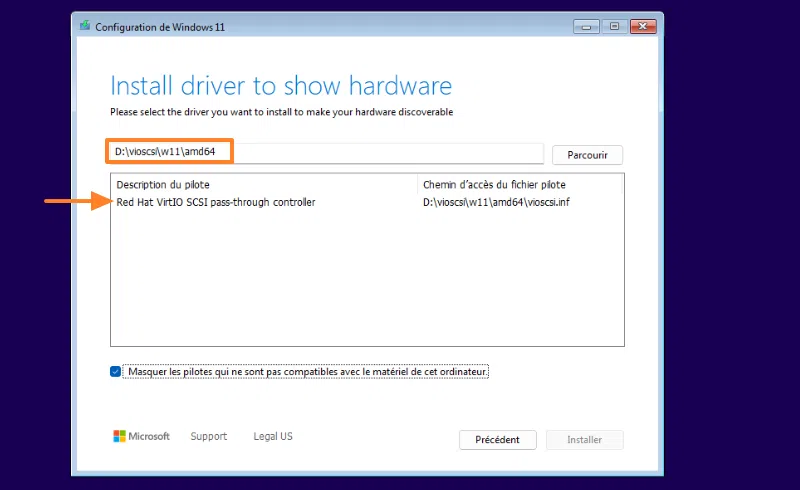The height and width of the screenshot is (490, 800).
Task: Select the D:\vioscsi\w11\amd64\vioscsi.inf path cell
Action: [496, 202]
